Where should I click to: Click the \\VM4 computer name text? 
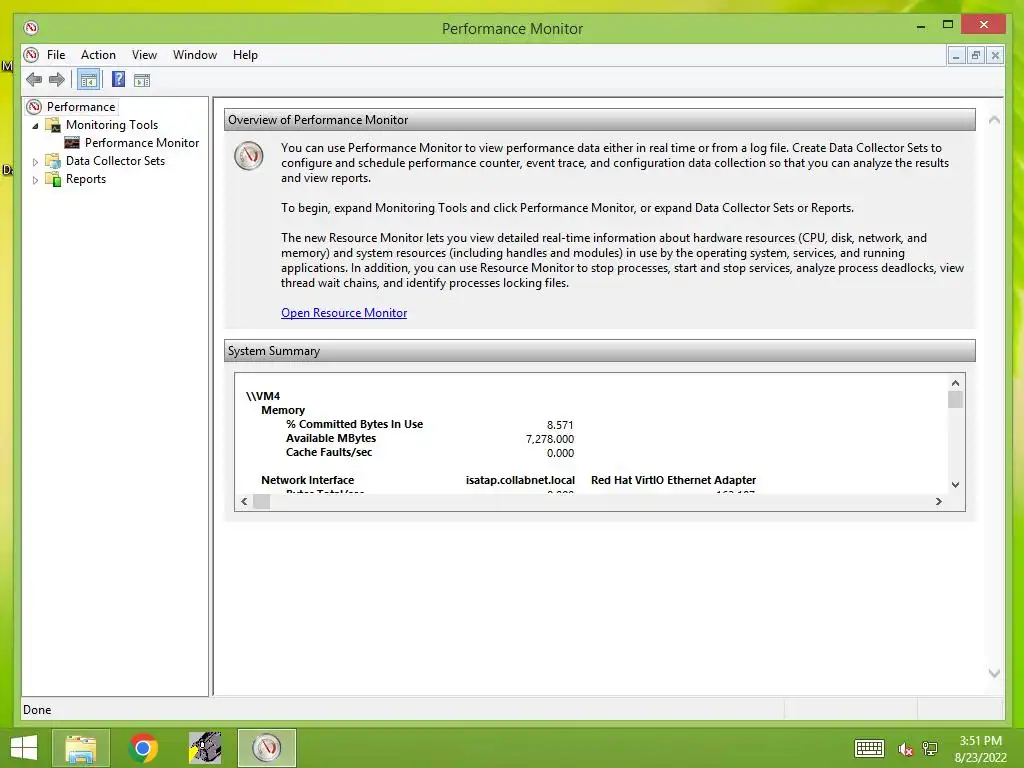pyautogui.click(x=263, y=396)
